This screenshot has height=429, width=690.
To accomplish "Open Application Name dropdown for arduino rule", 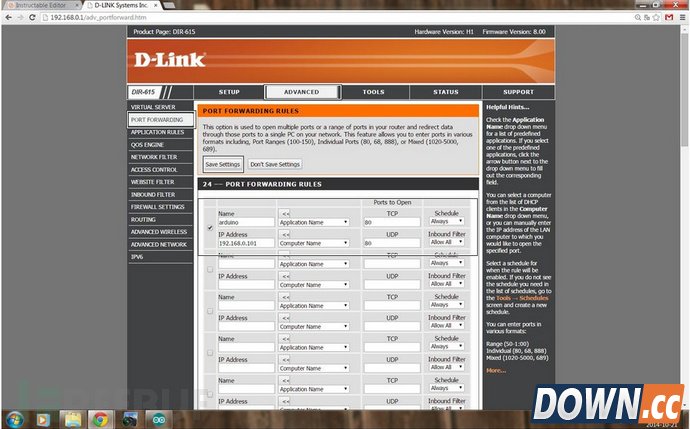I will 314,221.
